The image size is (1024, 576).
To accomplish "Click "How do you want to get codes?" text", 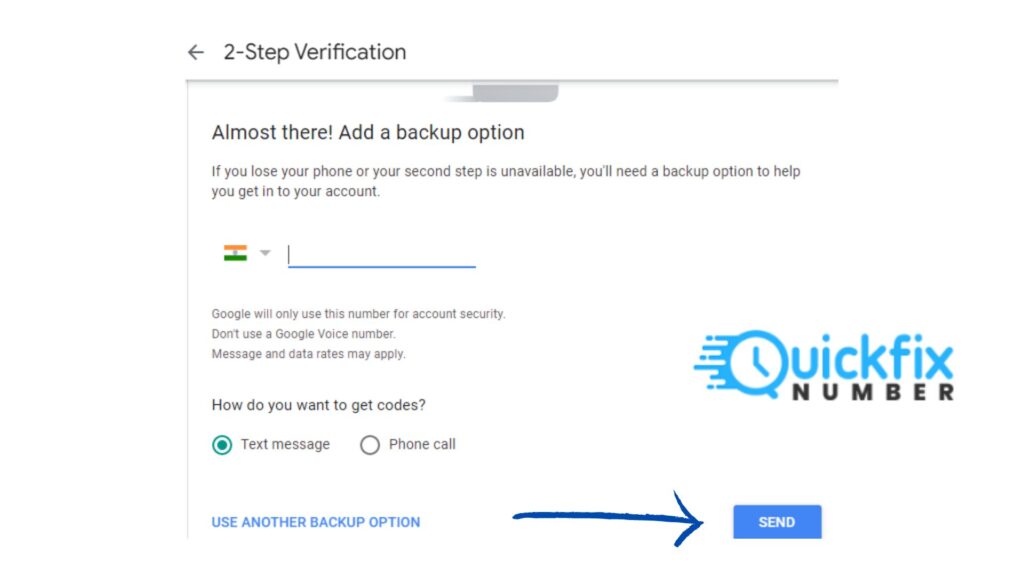I will [x=319, y=405].
